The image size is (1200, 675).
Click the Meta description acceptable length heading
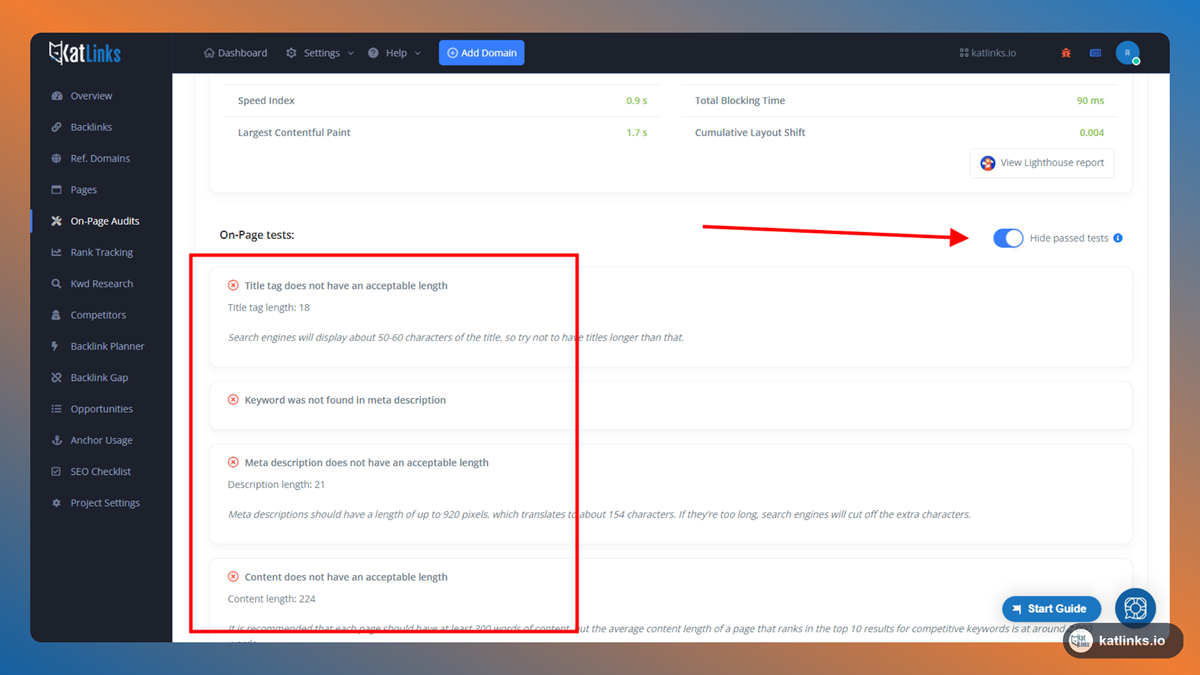(366, 463)
